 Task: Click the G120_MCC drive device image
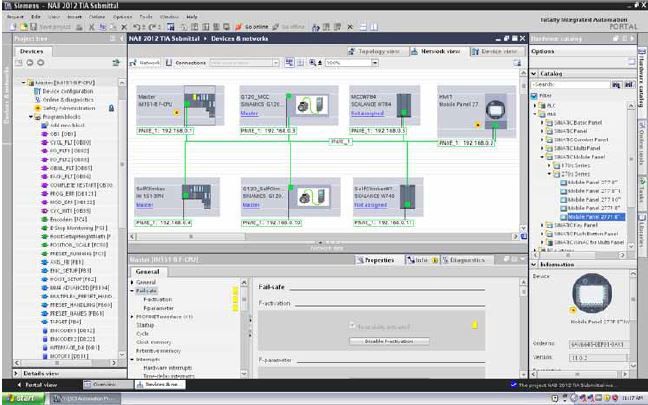point(313,105)
